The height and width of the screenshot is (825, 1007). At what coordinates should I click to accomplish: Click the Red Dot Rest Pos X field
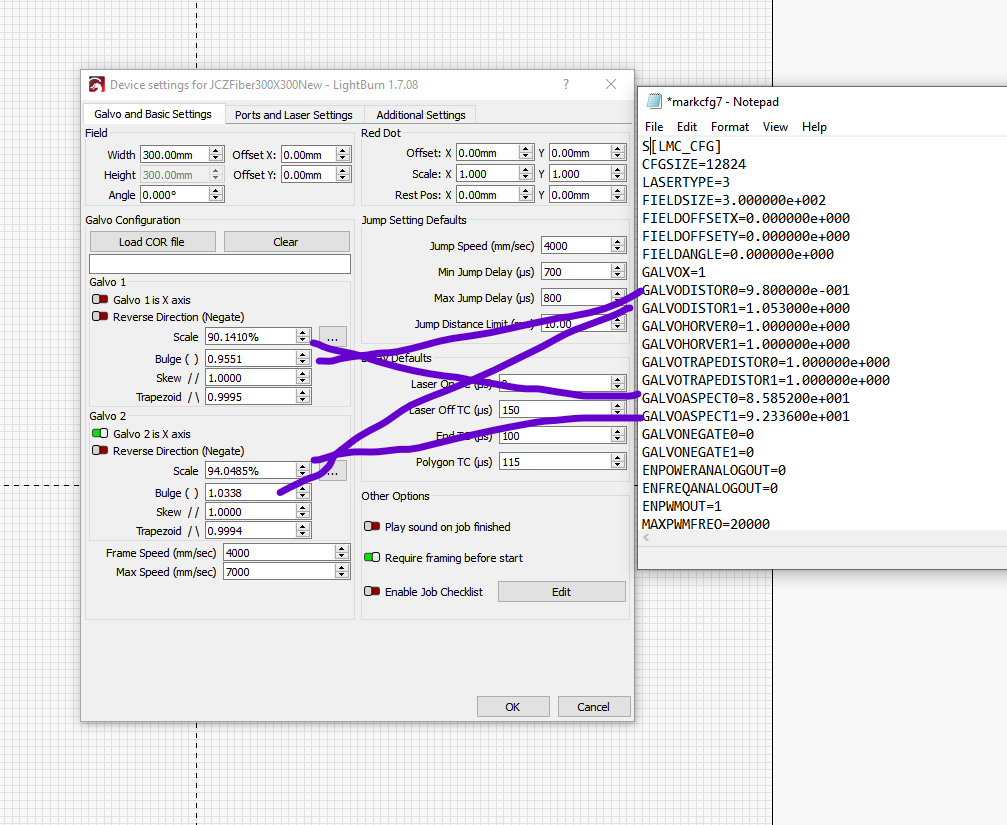click(x=488, y=195)
